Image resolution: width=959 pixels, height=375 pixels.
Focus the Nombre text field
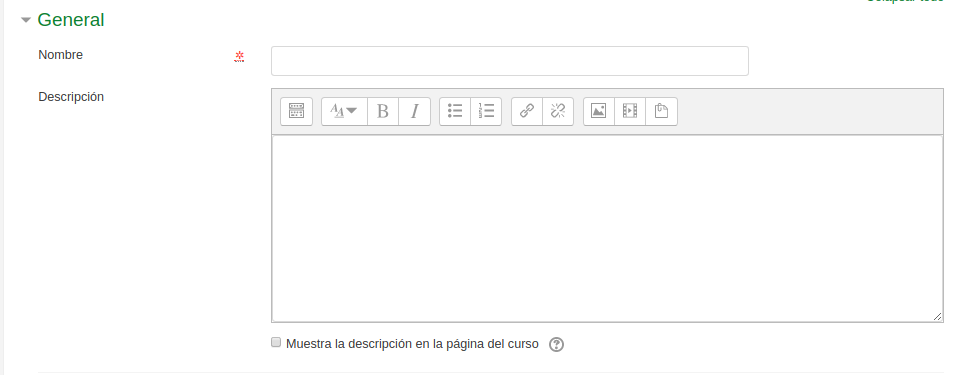509,61
